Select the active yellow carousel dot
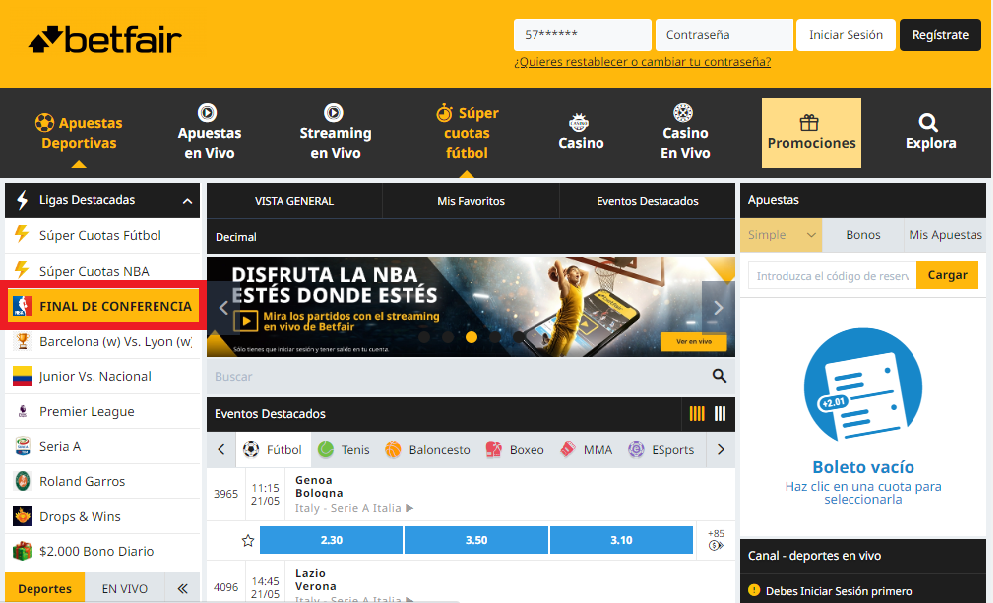This screenshot has height=603, width=993. (471, 337)
